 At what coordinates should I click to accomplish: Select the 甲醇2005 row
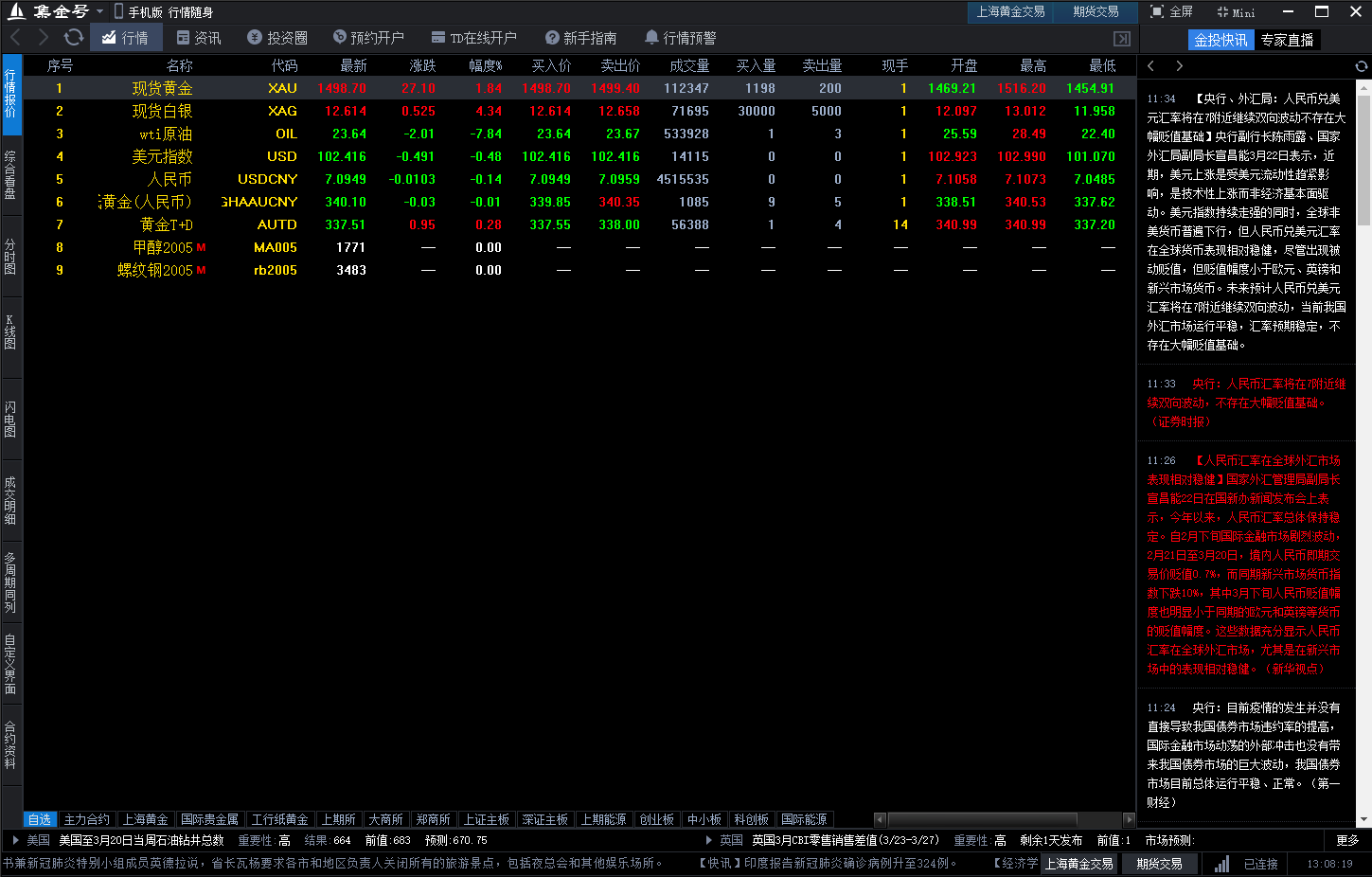point(579,247)
